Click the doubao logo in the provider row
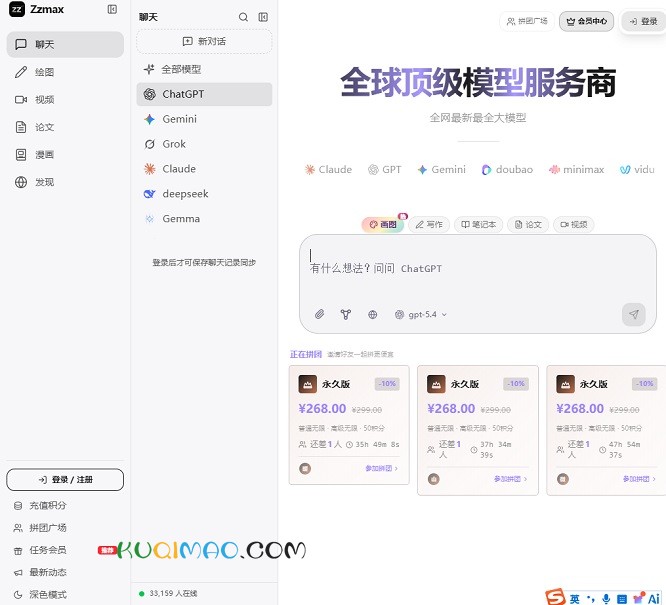 coord(507,170)
